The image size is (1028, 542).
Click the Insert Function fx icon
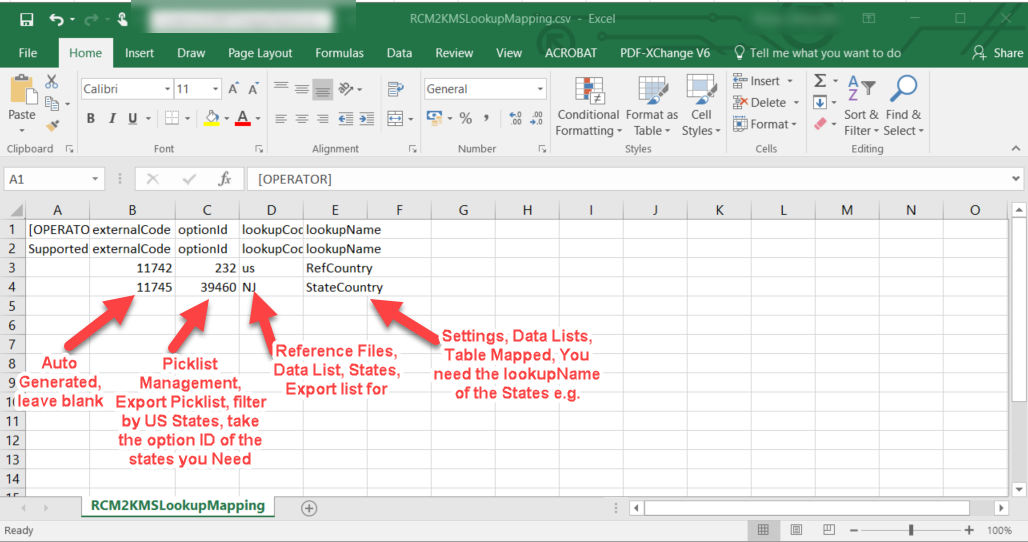click(x=224, y=179)
